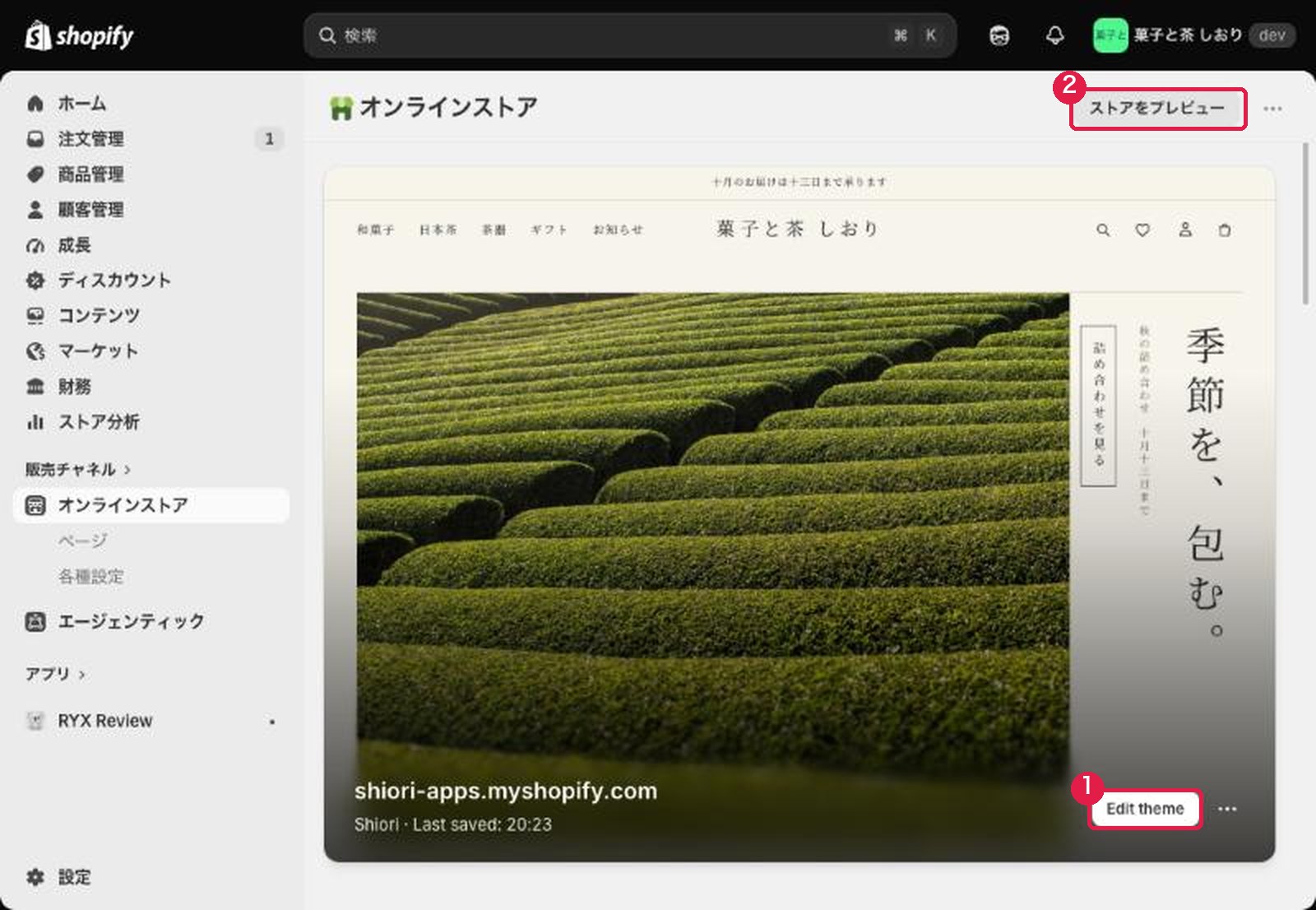Open the store account menu 菓子と茶 しおり
This screenshot has width=1316, height=910.
pyautogui.click(x=1193, y=35)
